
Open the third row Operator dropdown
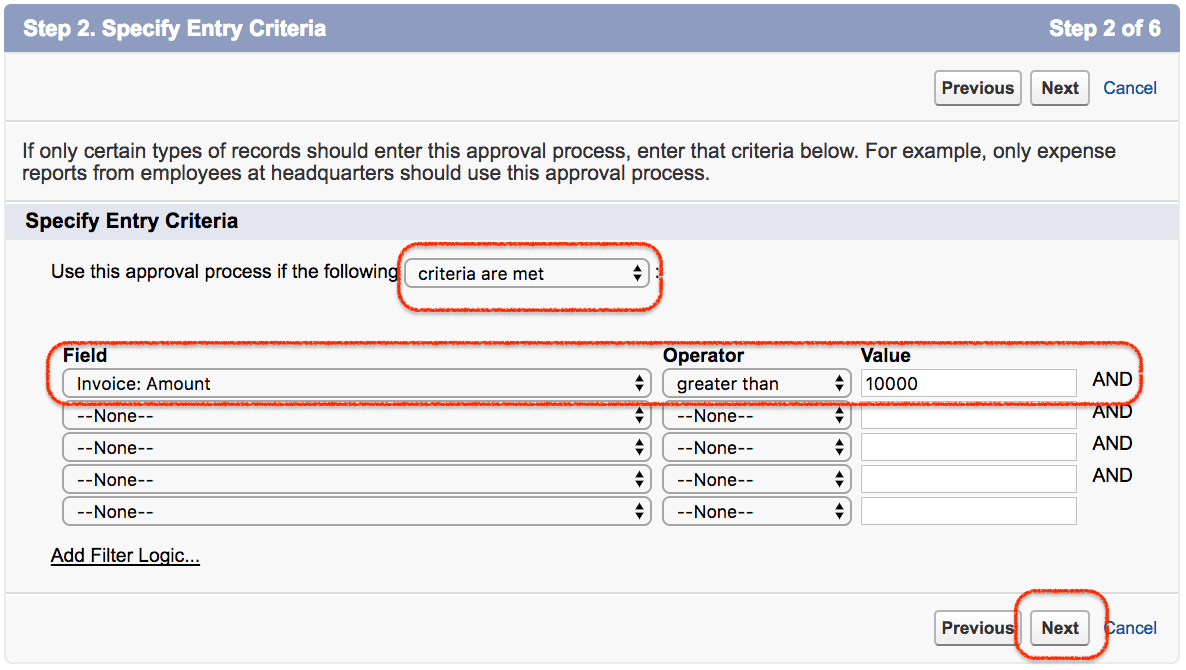(x=756, y=448)
